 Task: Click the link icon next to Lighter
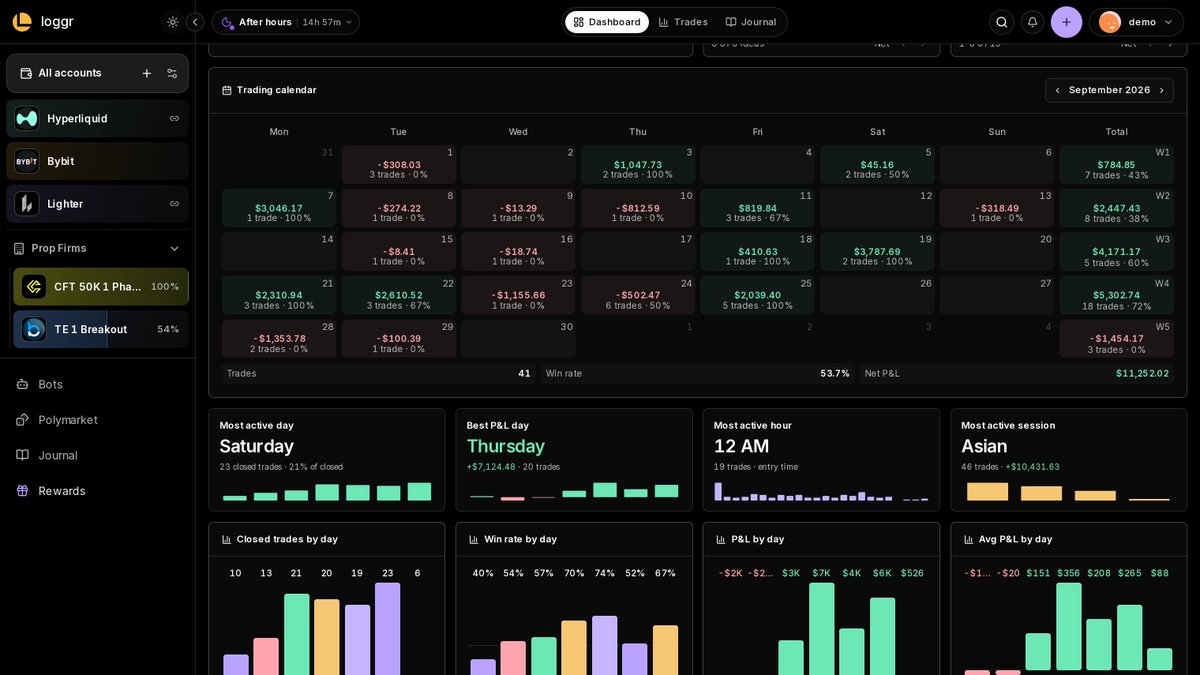174,204
